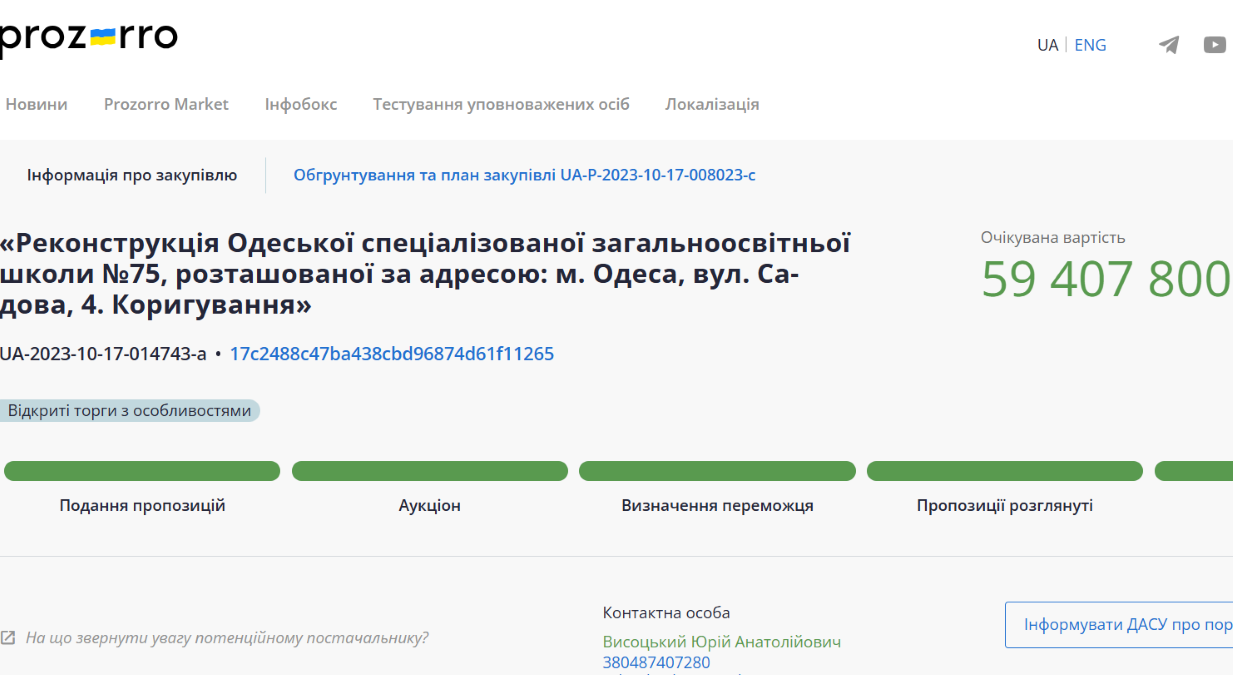Click the Prozorro logo
The height and width of the screenshot is (675, 1233).
pos(88,38)
